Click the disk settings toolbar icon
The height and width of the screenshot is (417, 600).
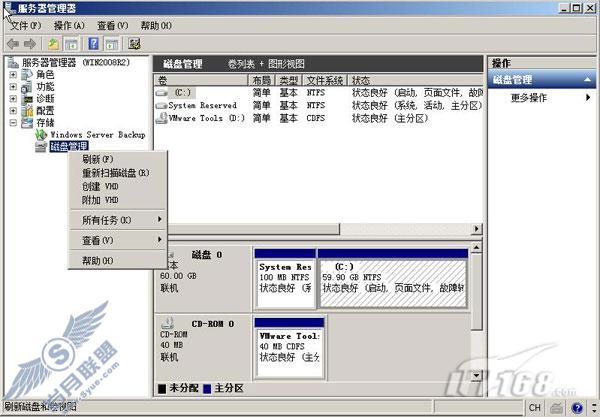point(134,44)
